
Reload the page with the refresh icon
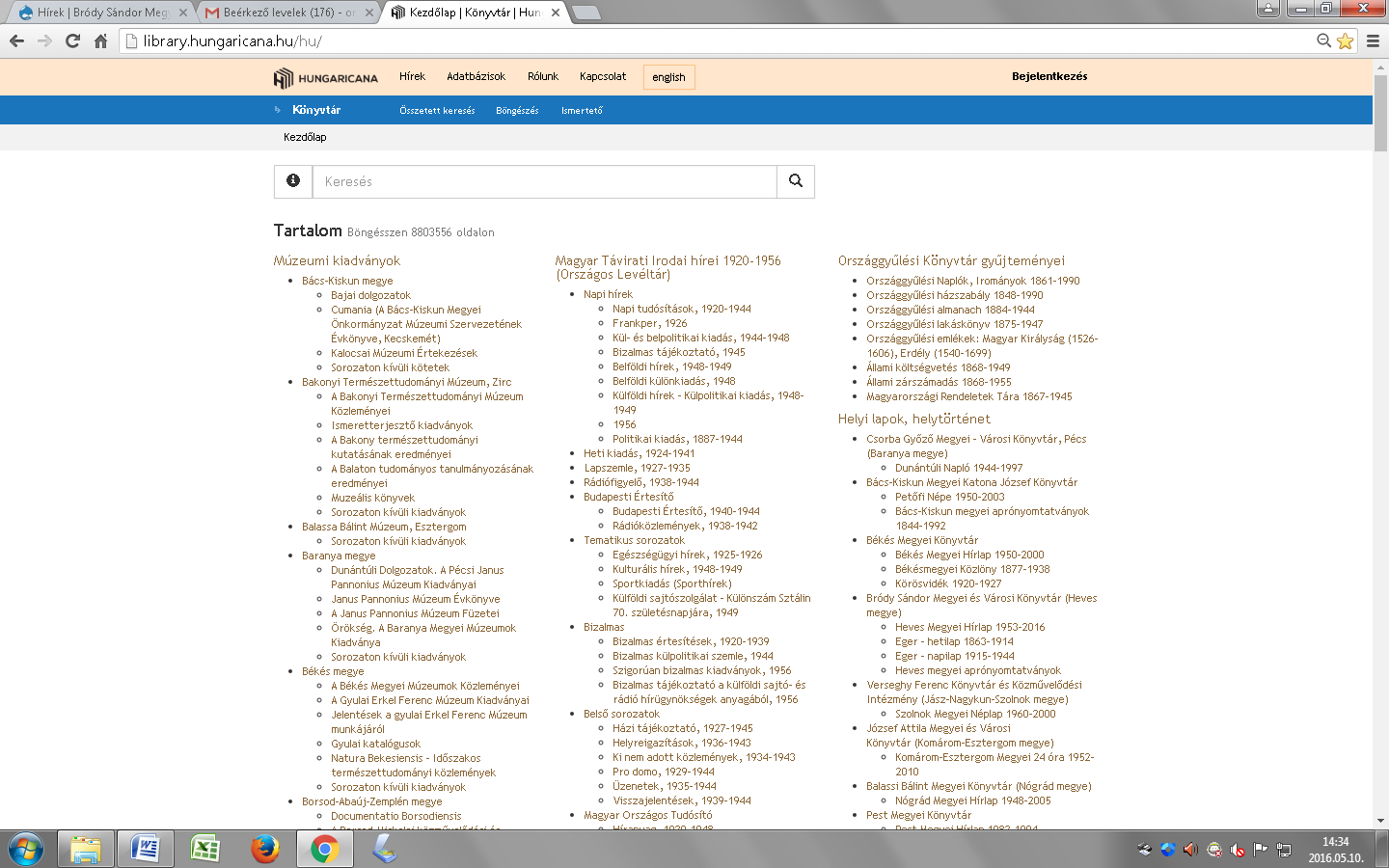point(72,41)
